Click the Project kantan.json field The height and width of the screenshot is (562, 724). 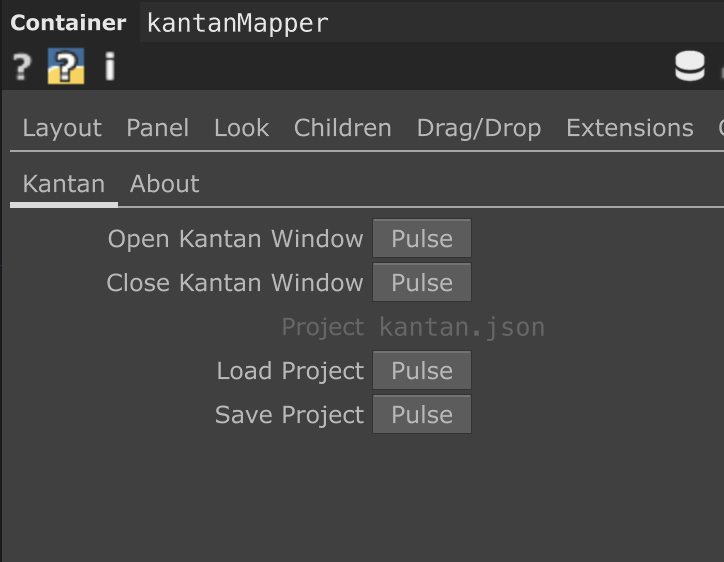(x=461, y=327)
